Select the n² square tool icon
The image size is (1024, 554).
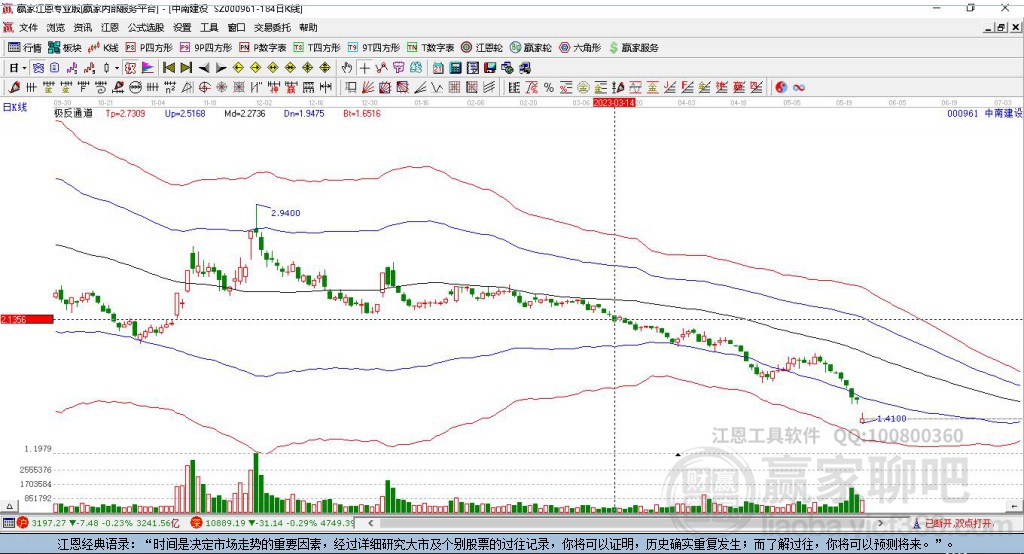pyautogui.click(x=170, y=87)
